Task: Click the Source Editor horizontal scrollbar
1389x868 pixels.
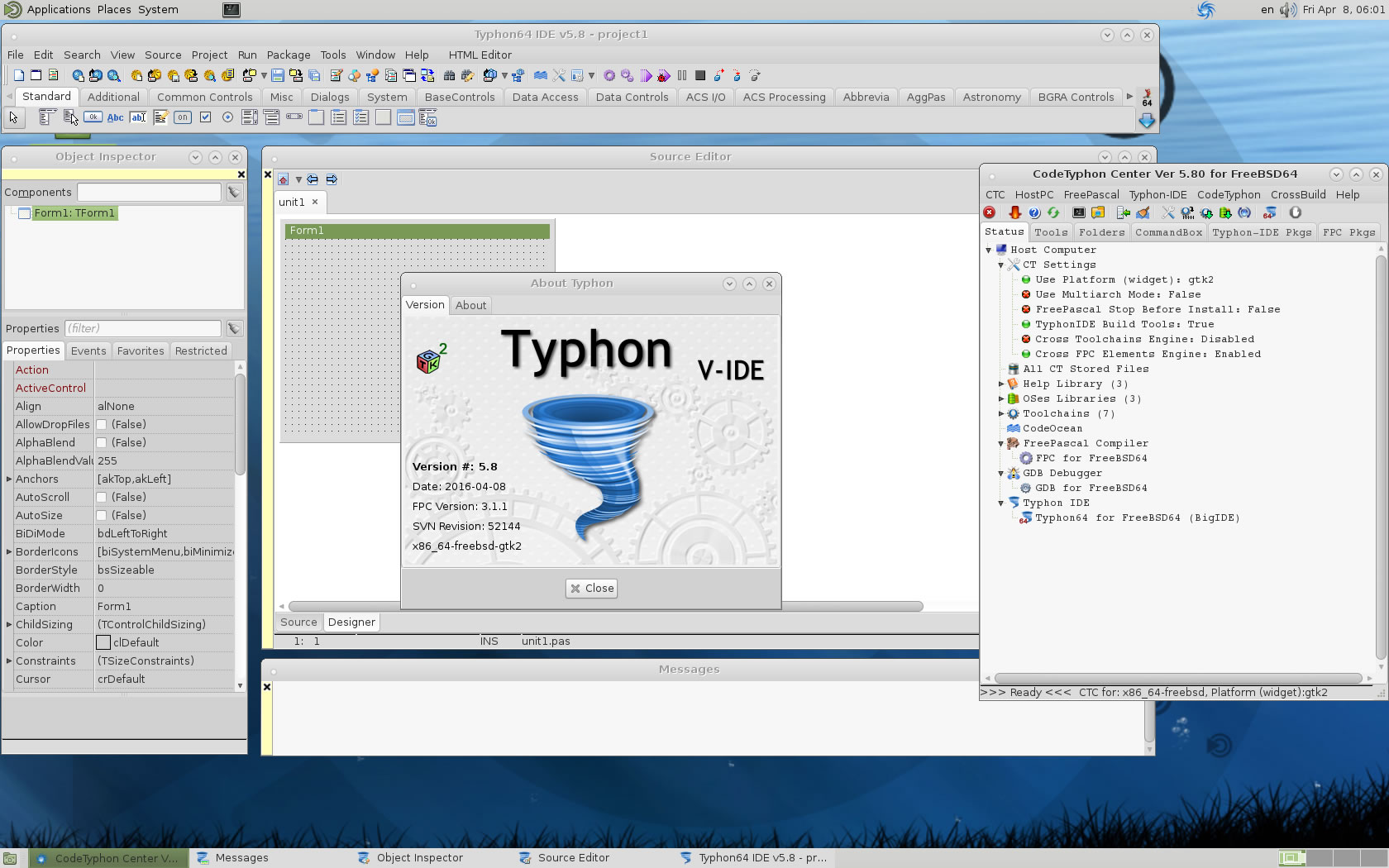Action: point(605,606)
